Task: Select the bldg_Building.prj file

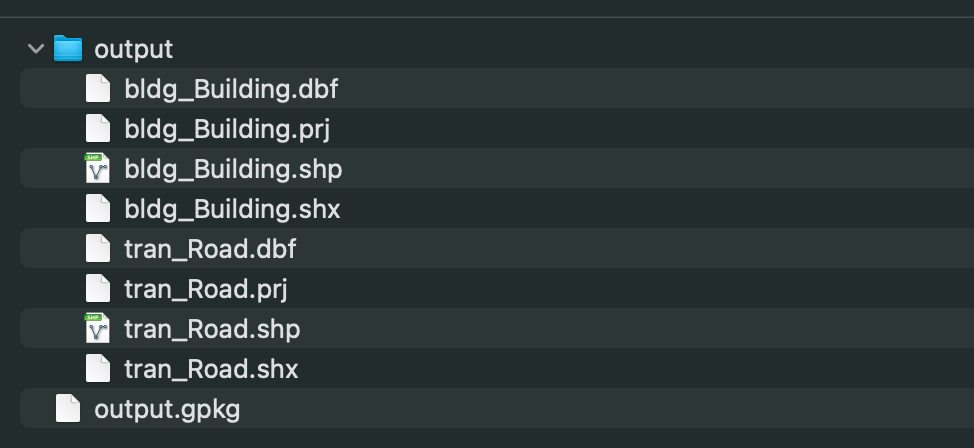Action: pyautogui.click(x=227, y=129)
